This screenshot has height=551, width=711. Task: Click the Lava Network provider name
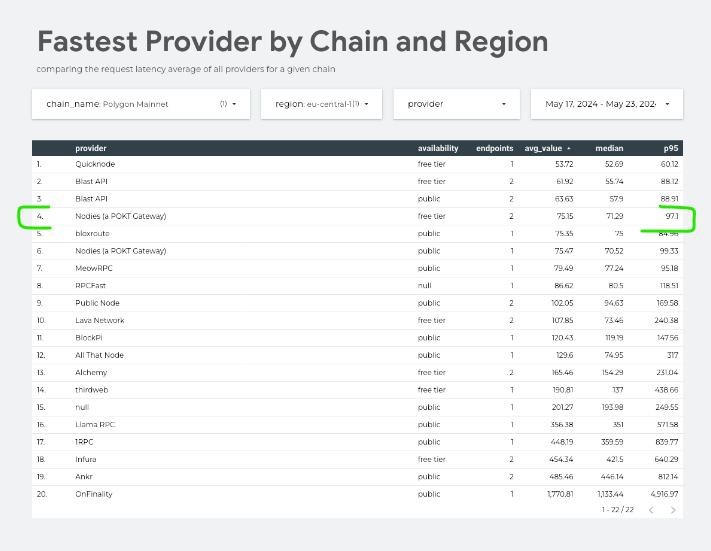point(100,320)
